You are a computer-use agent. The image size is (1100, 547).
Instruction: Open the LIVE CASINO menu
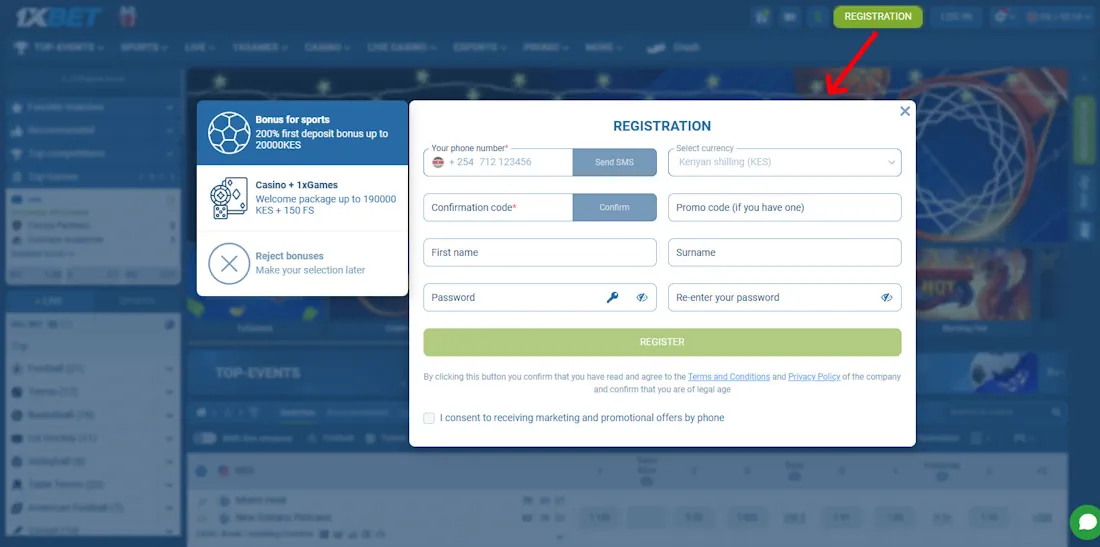pos(402,48)
